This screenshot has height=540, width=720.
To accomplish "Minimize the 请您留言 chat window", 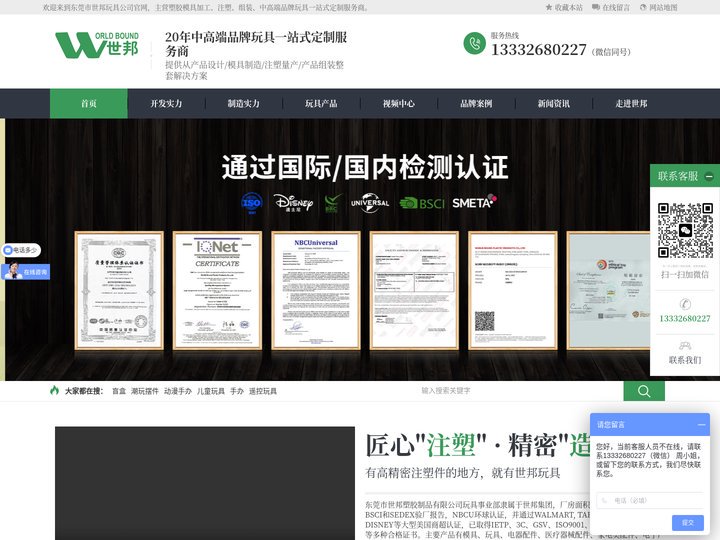I will (x=701, y=425).
